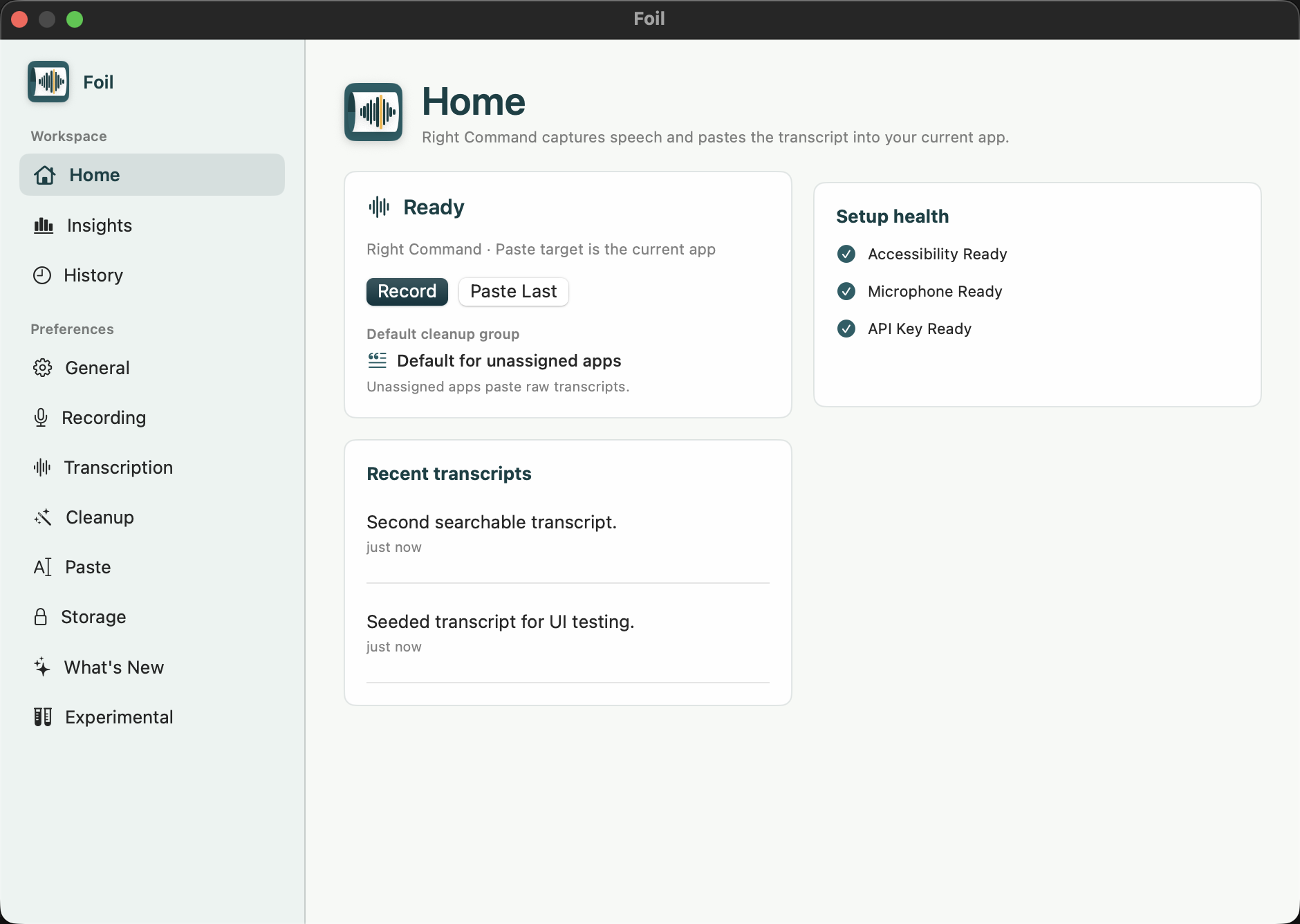
Task: Click the Recent transcripts heading
Action: pyautogui.click(x=449, y=474)
